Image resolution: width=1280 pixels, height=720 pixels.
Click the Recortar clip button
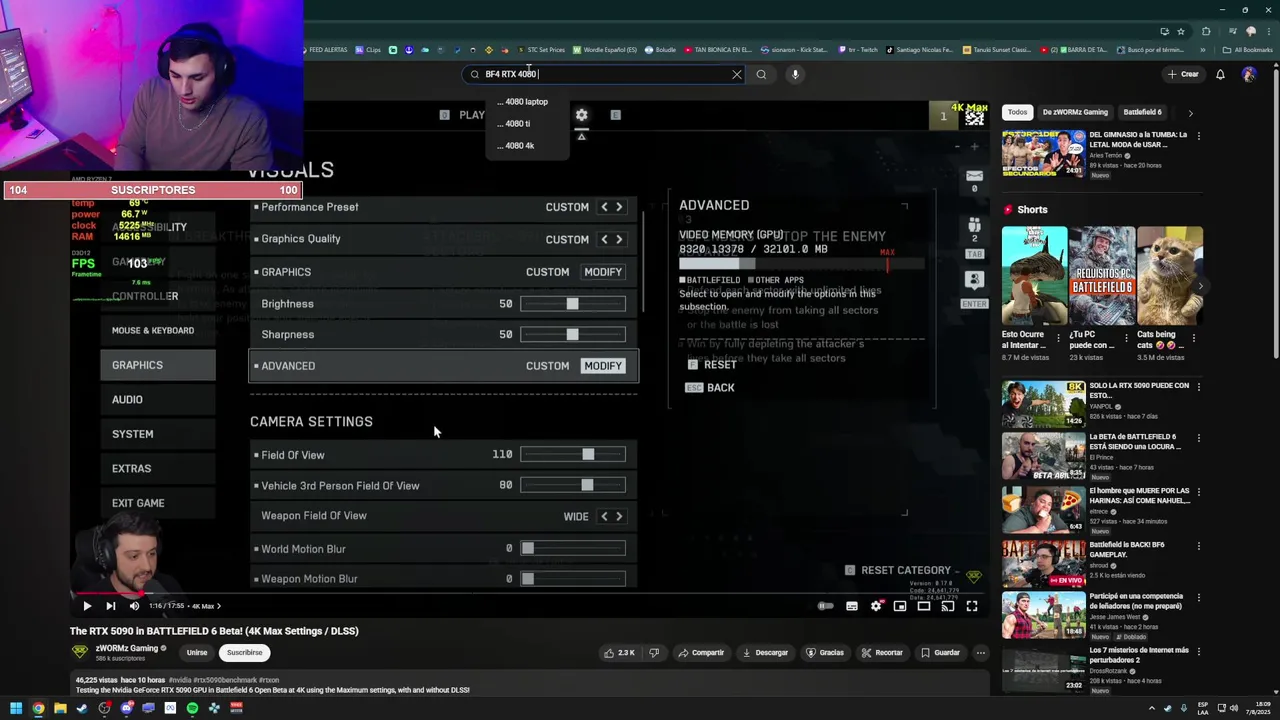[881, 653]
